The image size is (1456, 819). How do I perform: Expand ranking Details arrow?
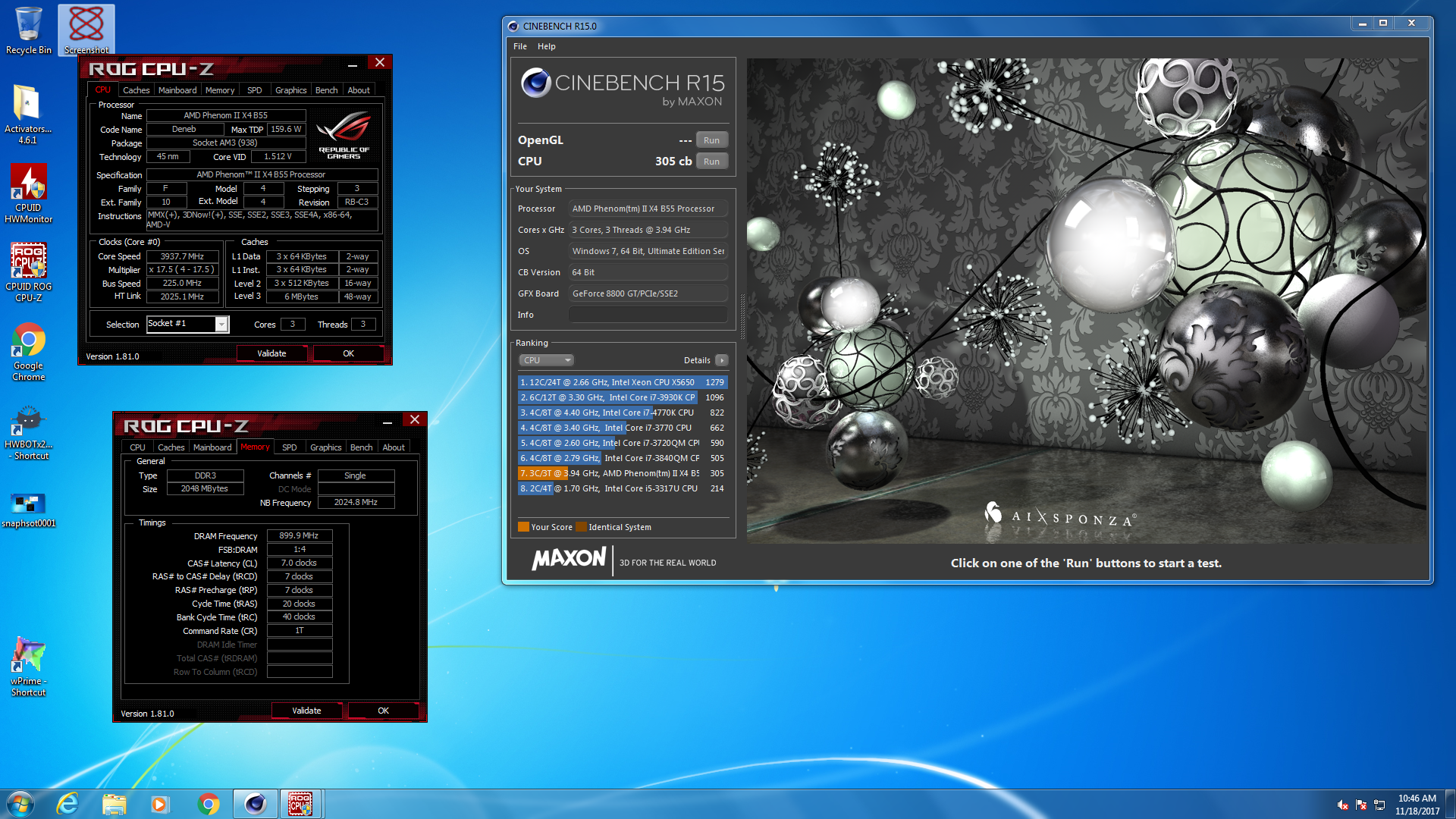[x=722, y=360]
